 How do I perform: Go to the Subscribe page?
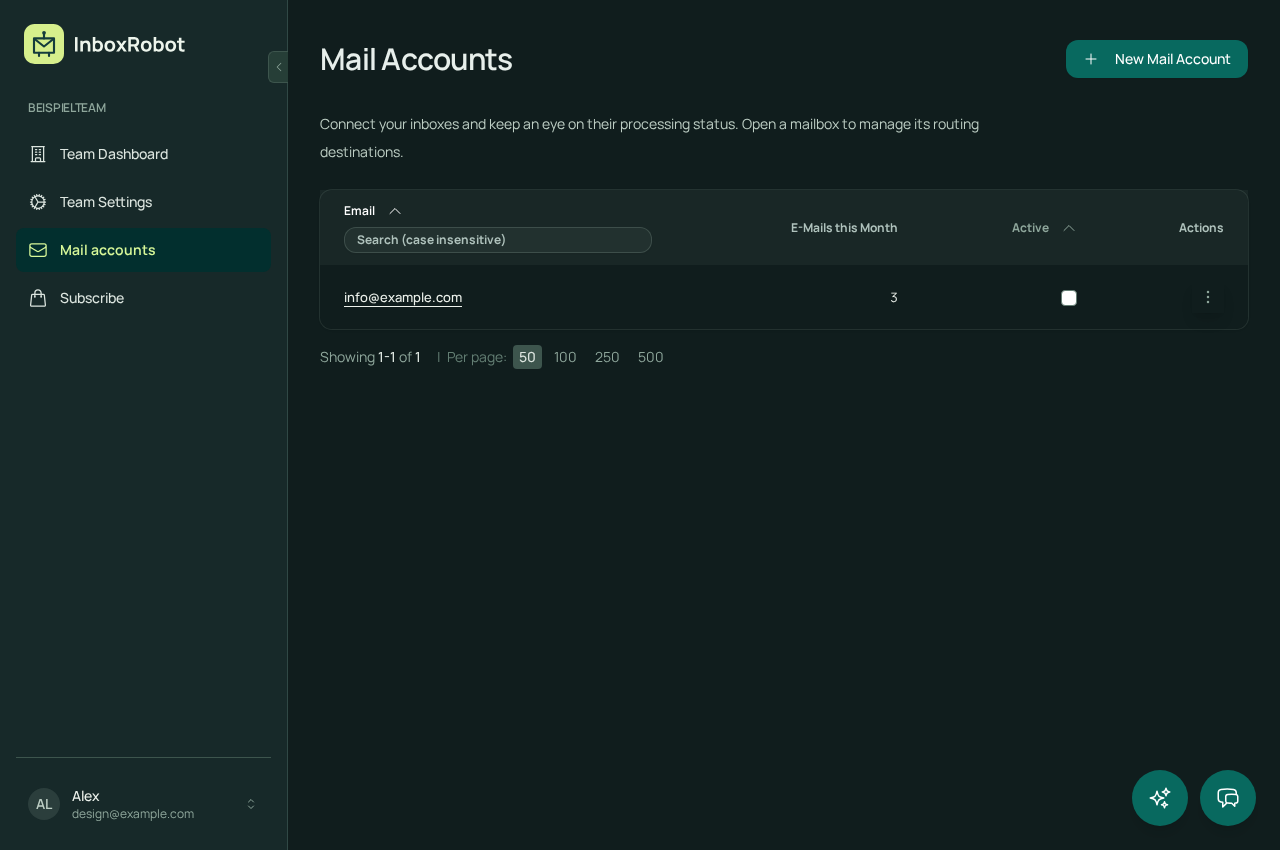click(143, 298)
